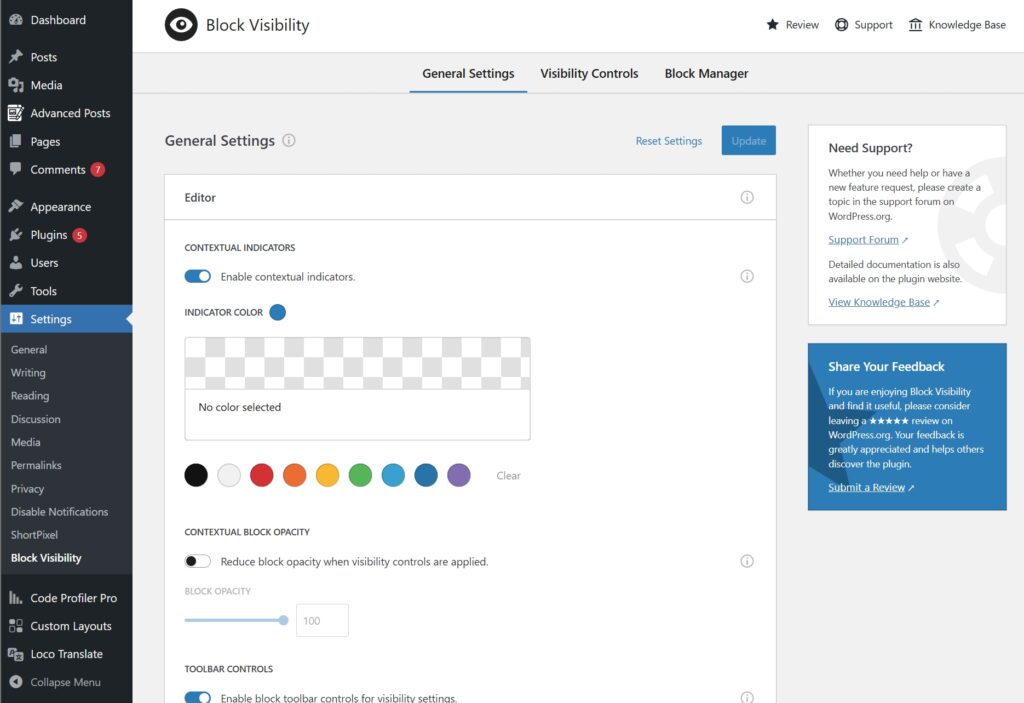Click info icon beside contextual indicators toggle
Viewport: 1024px width, 703px height.
(746, 277)
